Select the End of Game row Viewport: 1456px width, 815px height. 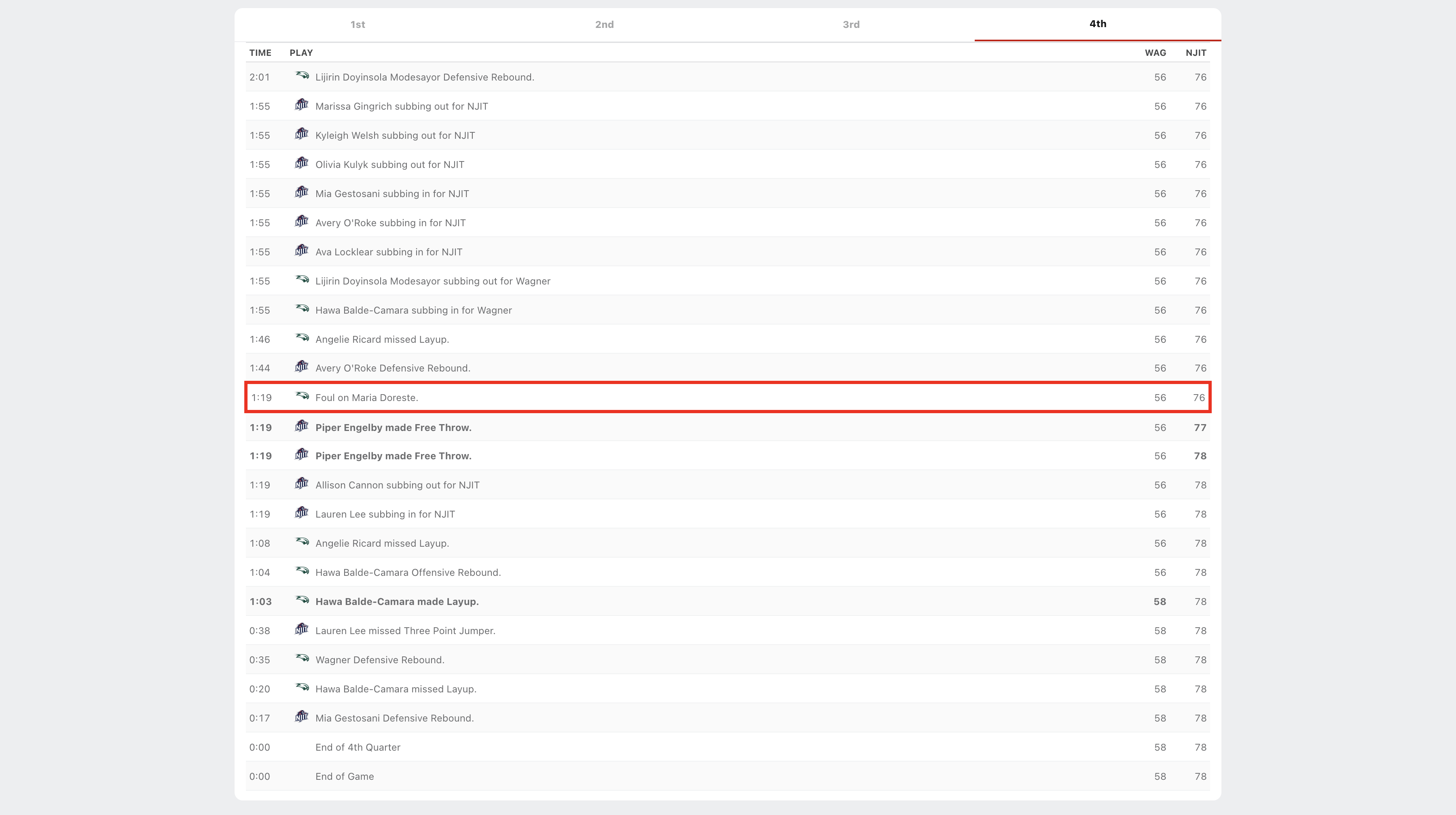click(x=344, y=777)
